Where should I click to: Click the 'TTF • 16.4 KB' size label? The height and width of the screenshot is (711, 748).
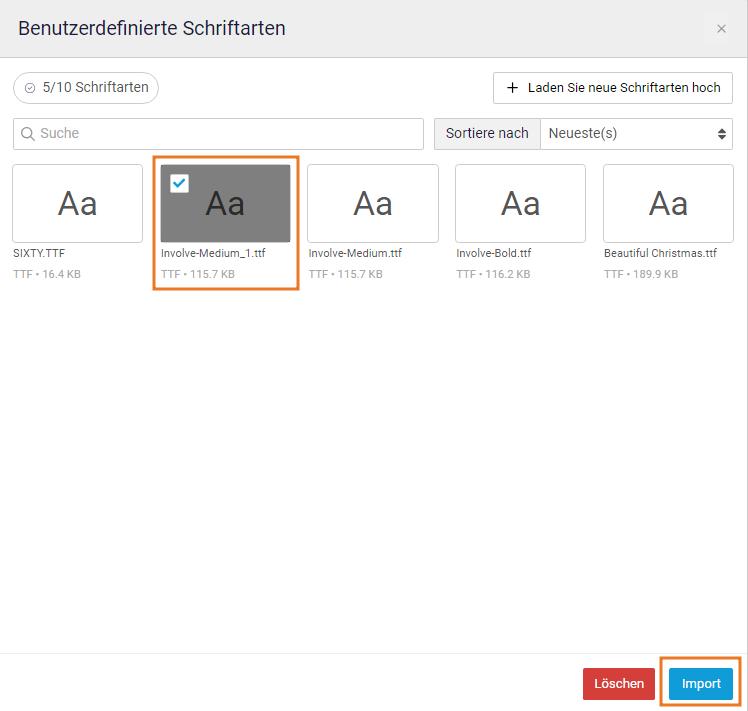click(x=47, y=274)
